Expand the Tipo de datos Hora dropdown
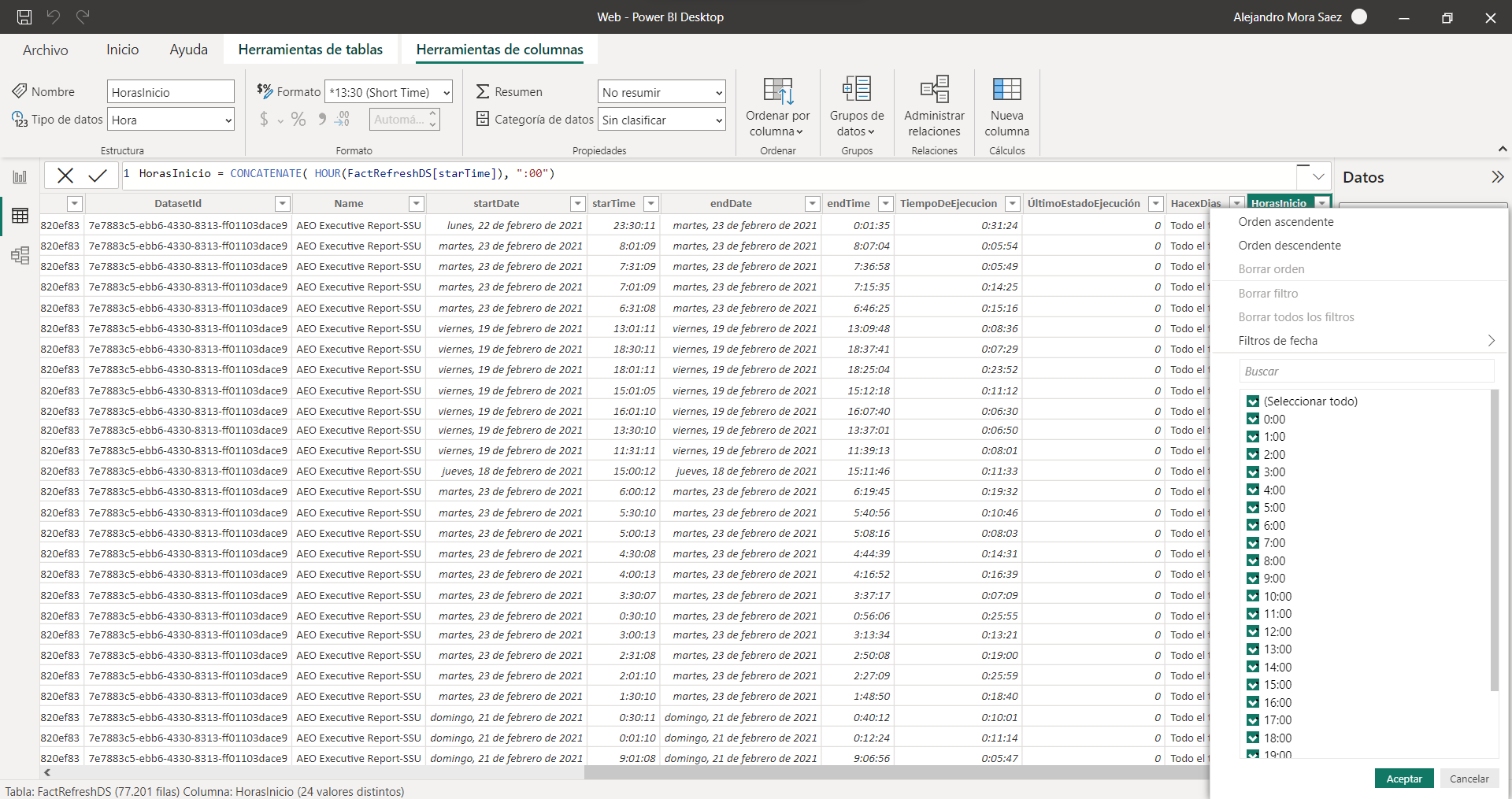 click(x=171, y=120)
